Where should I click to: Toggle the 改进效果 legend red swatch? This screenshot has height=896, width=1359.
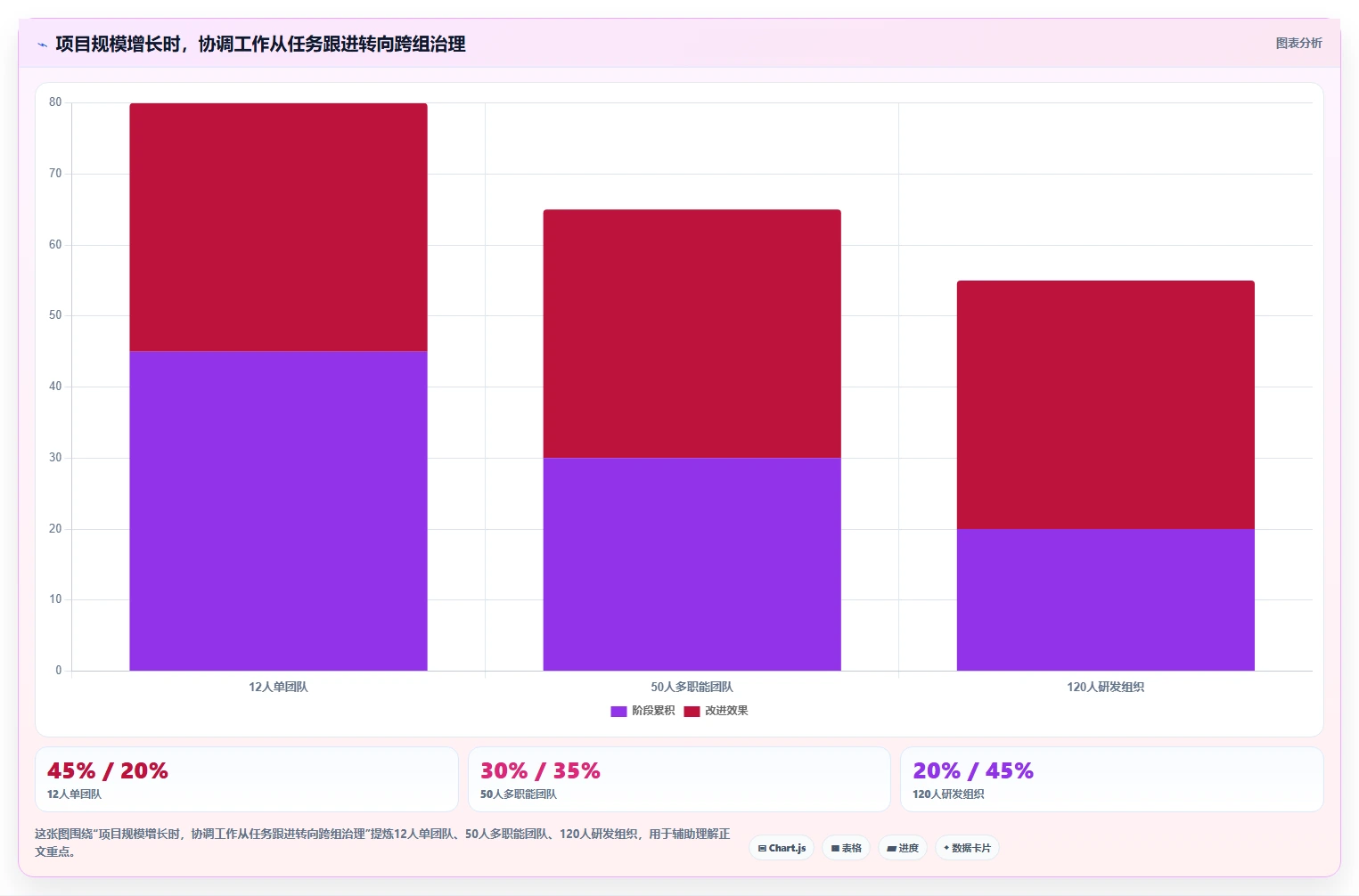pos(692,711)
